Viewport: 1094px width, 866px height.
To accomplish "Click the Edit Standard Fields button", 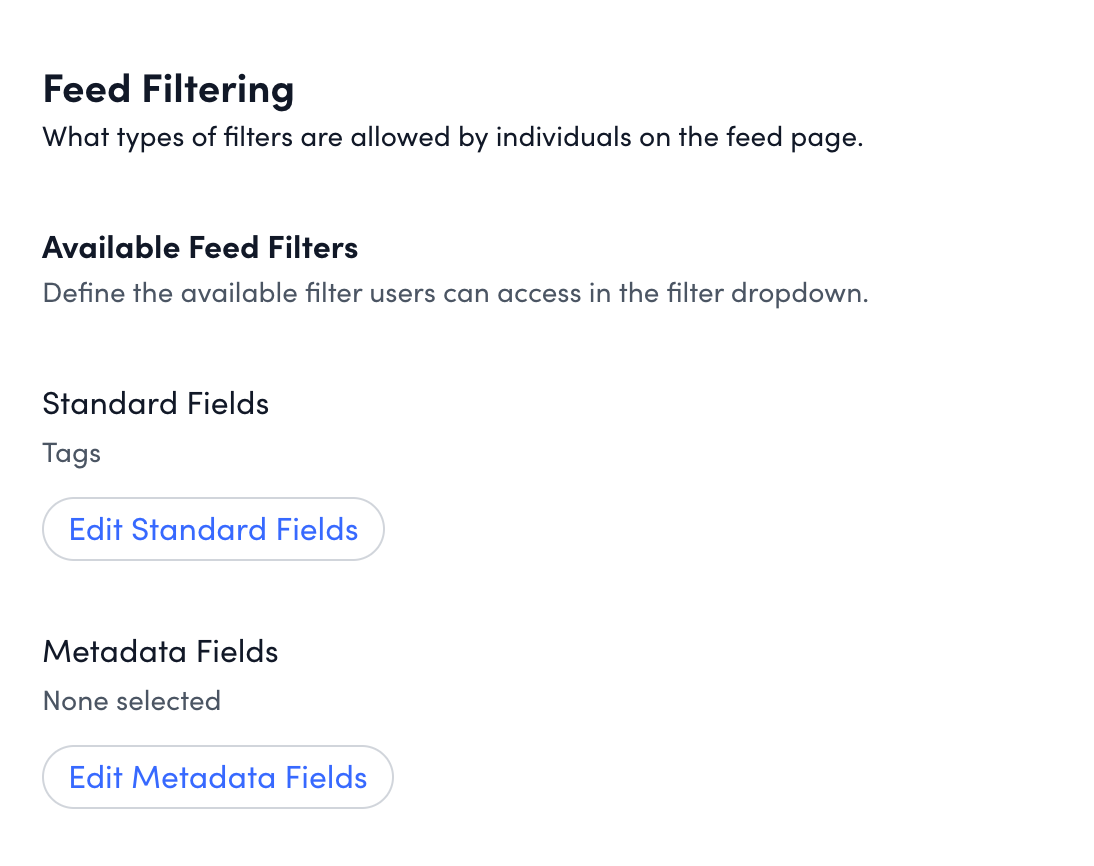I will [x=213, y=529].
